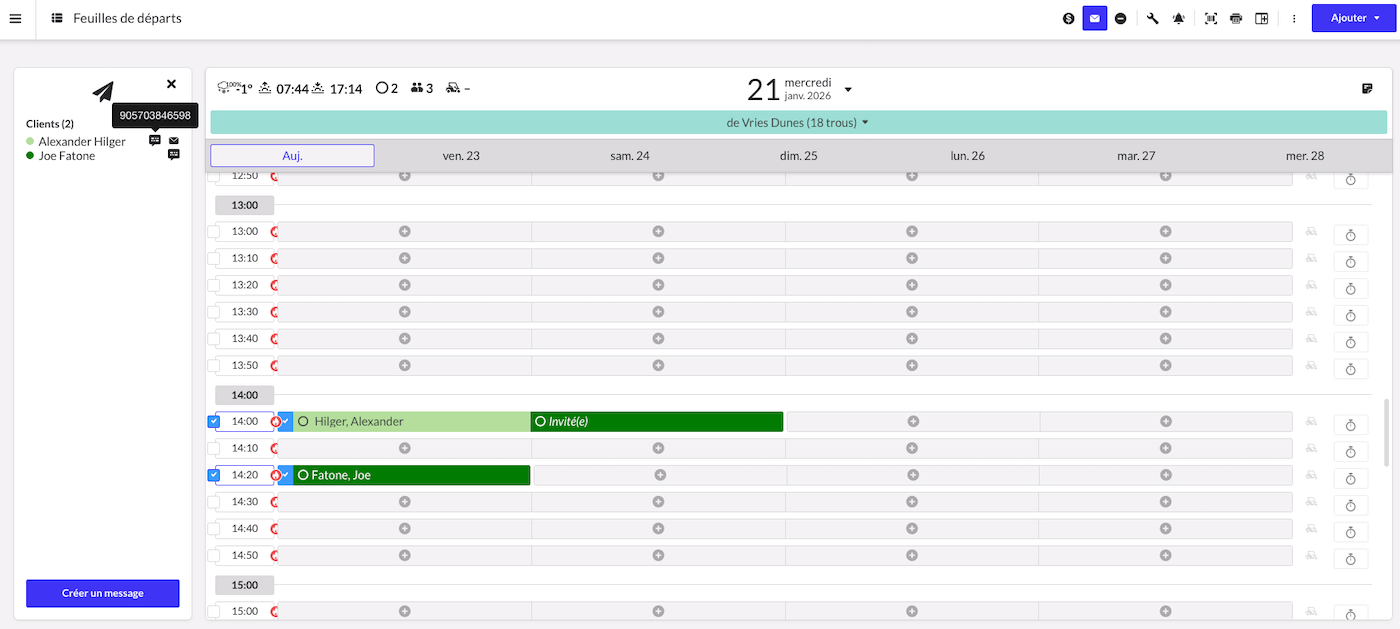The width and height of the screenshot is (1400, 629).
Task: Check the 13:10 tee time checkbox
Action: point(213,258)
